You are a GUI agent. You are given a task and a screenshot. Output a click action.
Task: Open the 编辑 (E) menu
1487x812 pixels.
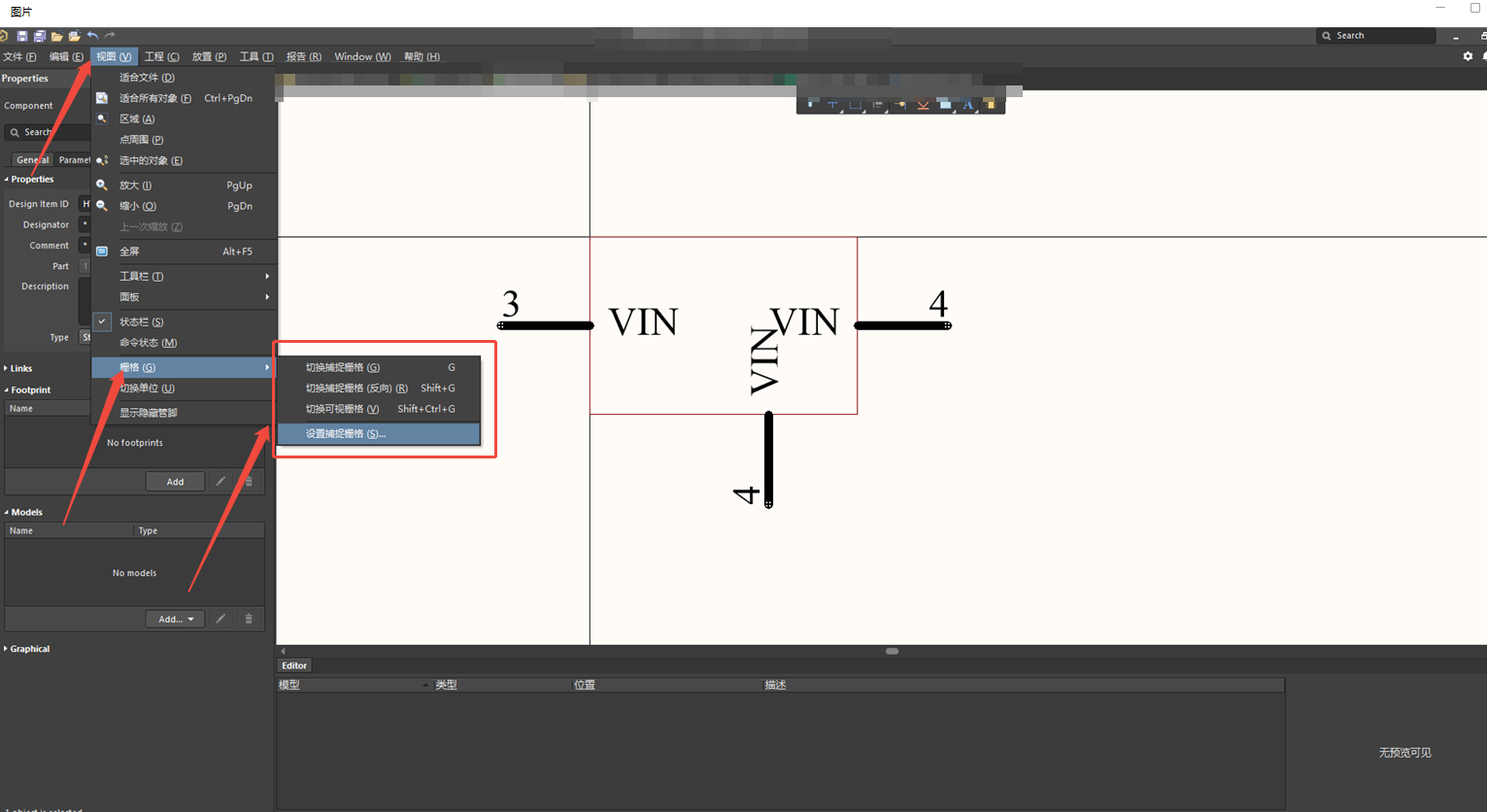pos(66,56)
